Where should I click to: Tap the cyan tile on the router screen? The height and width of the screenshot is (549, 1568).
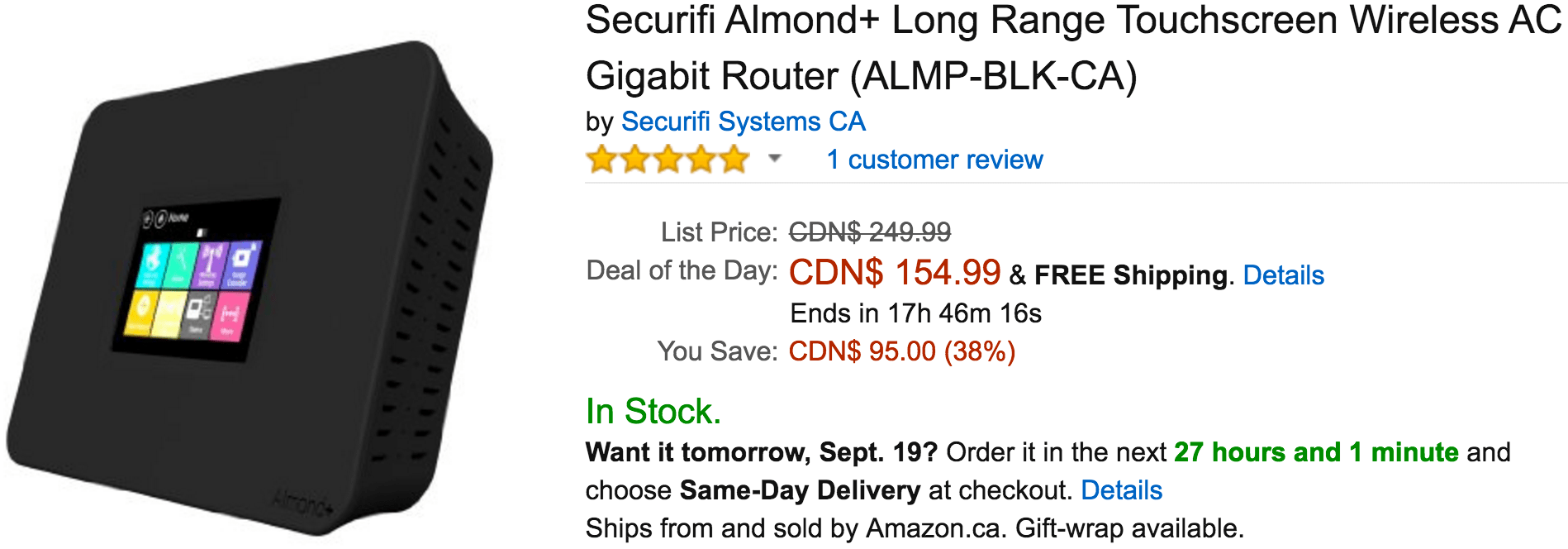pos(154,265)
